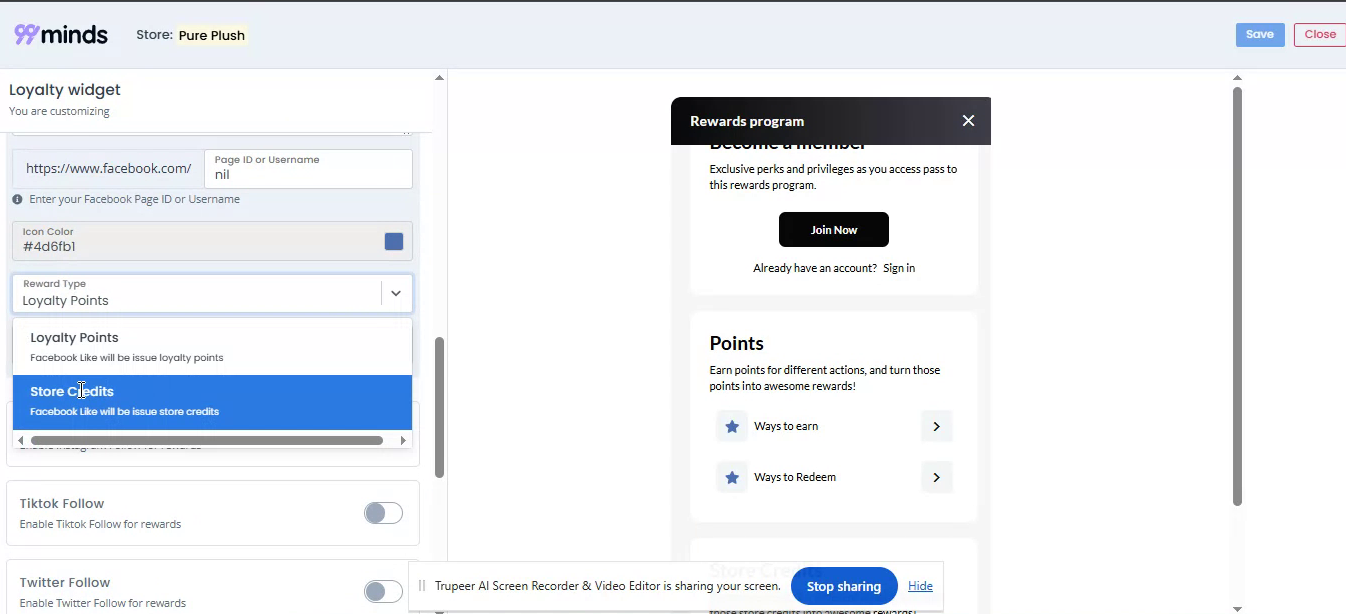Click the Hide link in sharing bar

(x=920, y=586)
